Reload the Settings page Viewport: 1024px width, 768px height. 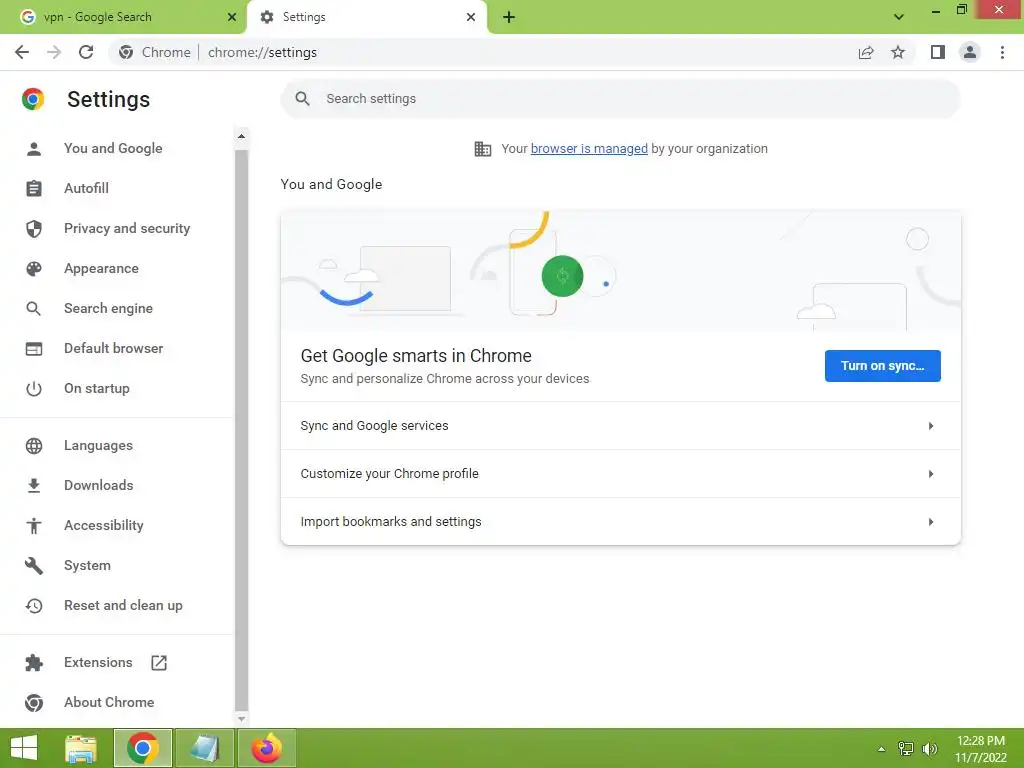[x=86, y=52]
